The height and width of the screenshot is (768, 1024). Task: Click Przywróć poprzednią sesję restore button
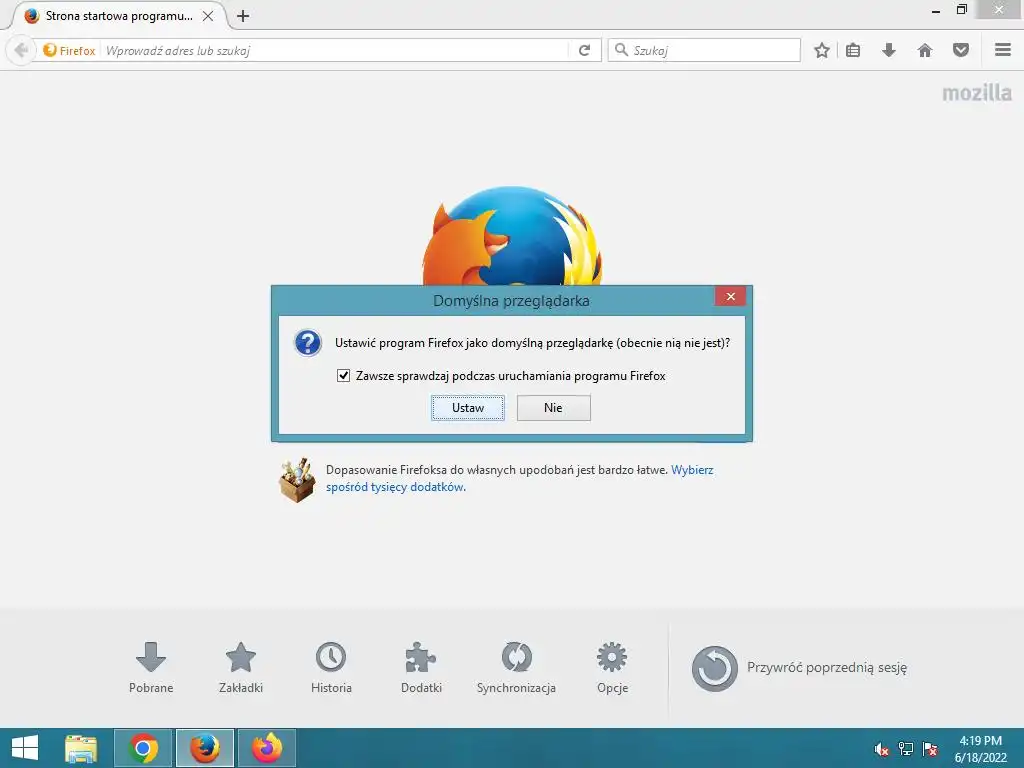pos(799,668)
